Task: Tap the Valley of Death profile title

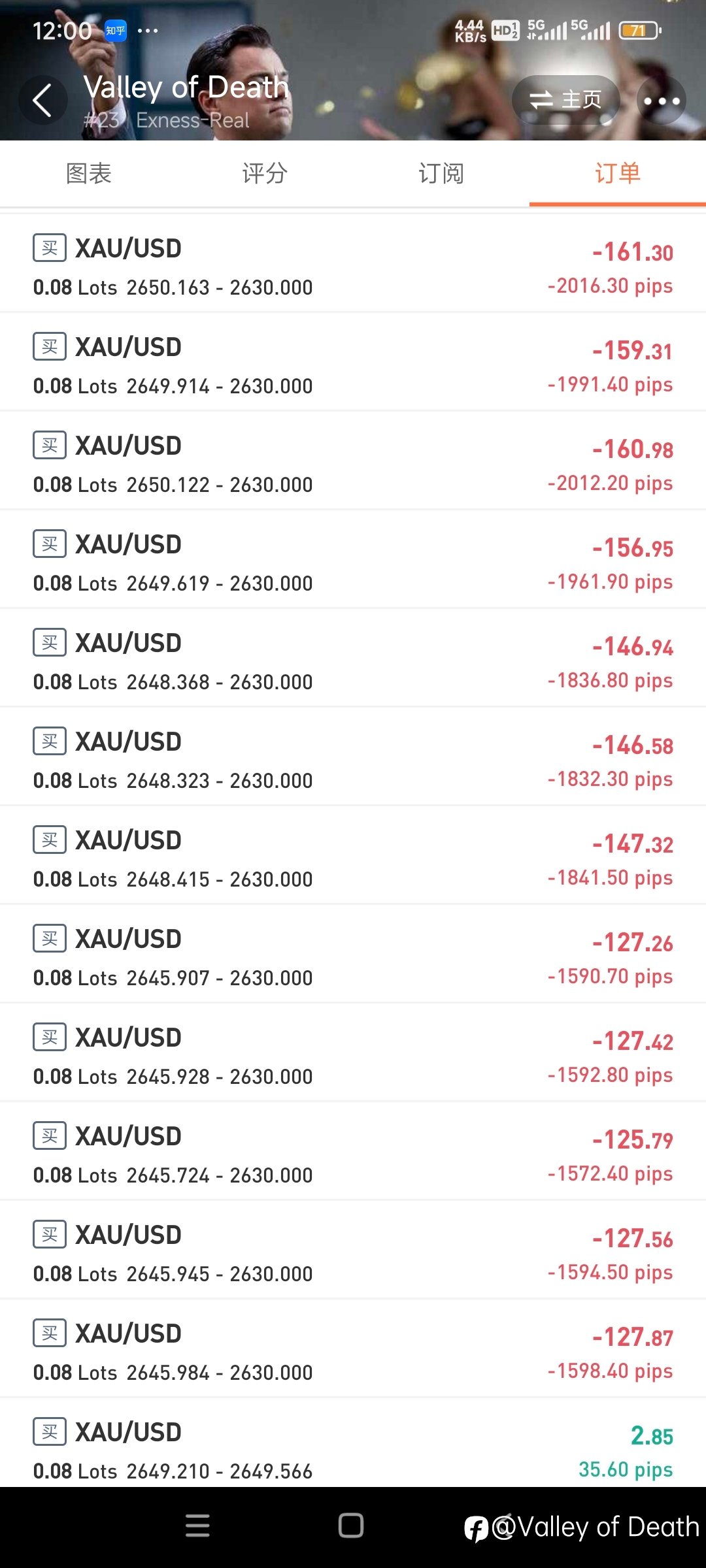Action: pyautogui.click(x=186, y=87)
